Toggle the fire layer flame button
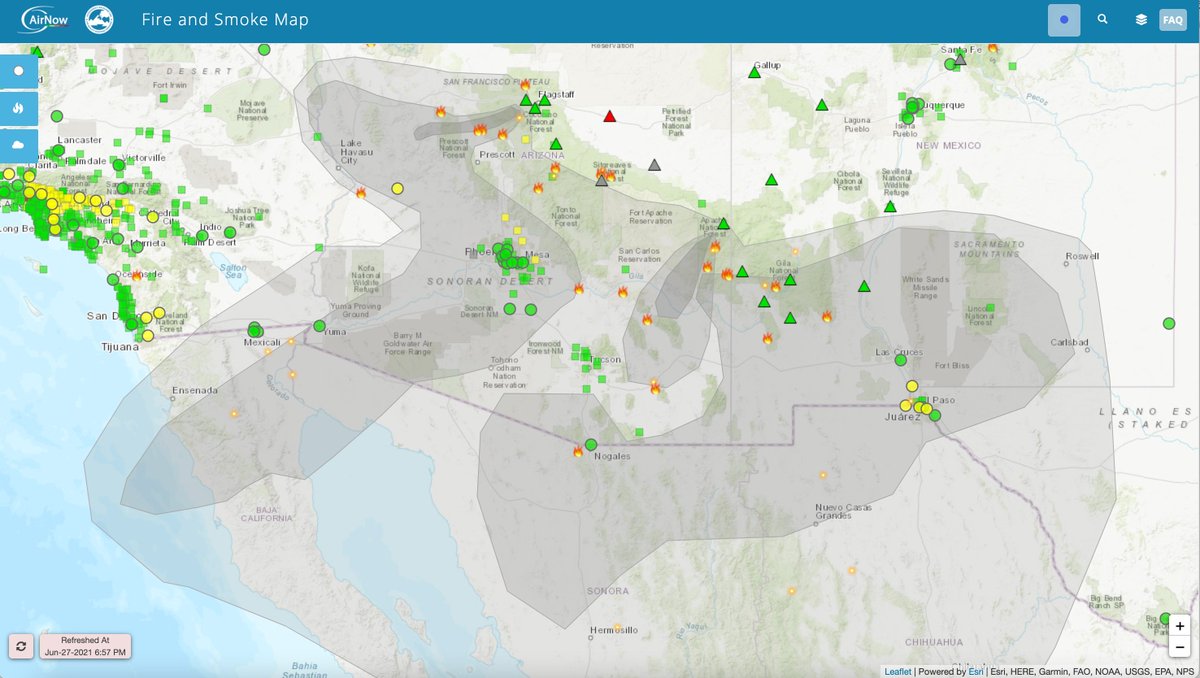This screenshot has height=678, width=1200. click(x=18, y=108)
